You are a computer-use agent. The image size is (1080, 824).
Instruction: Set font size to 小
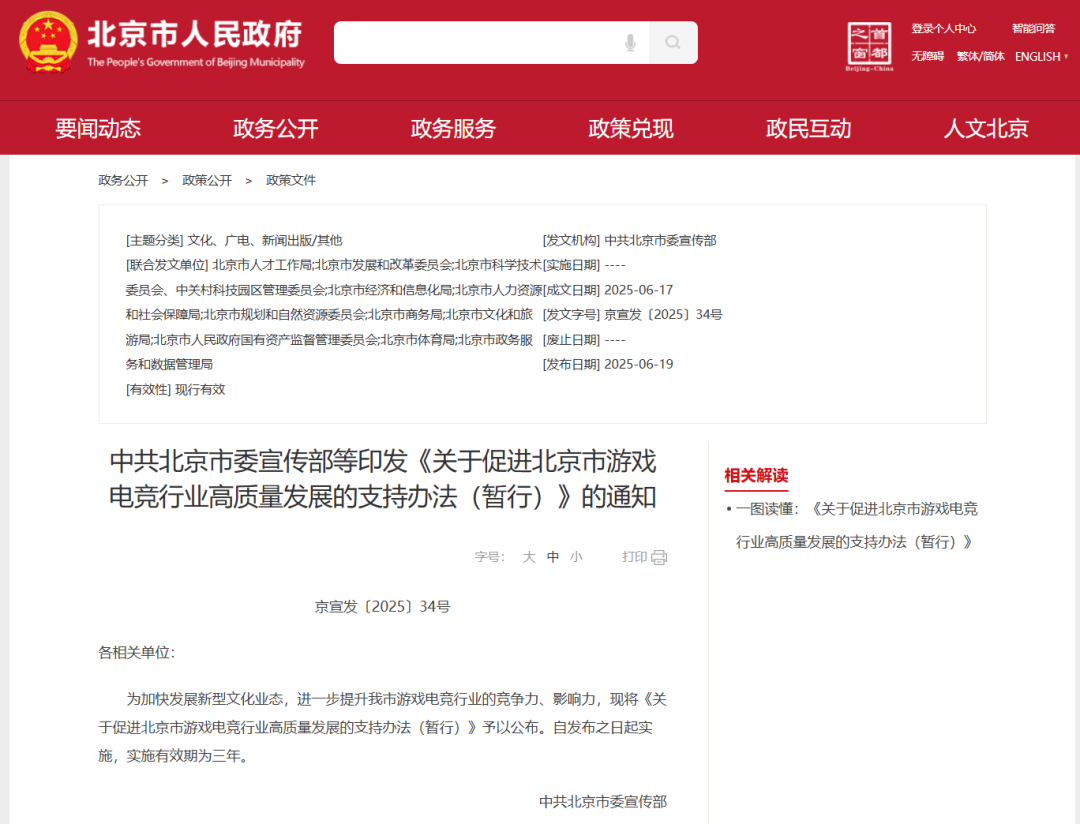click(576, 557)
